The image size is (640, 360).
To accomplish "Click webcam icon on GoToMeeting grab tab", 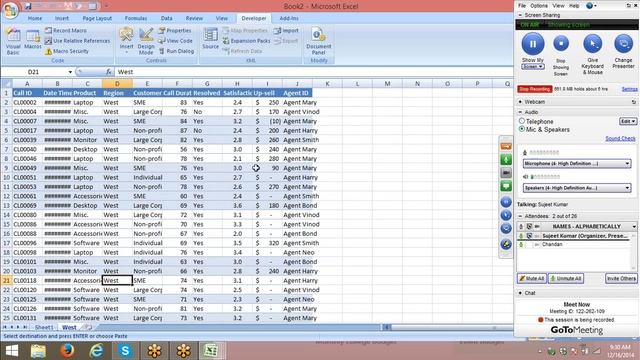I will [x=506, y=173].
